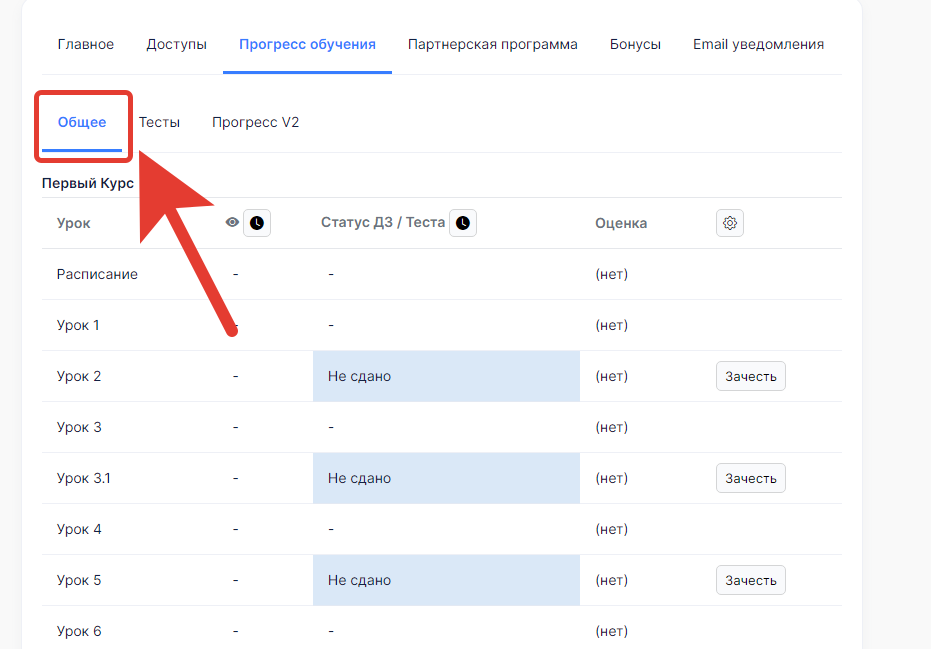Select the Расписание row label
The width and height of the screenshot is (931, 649).
(x=97, y=274)
